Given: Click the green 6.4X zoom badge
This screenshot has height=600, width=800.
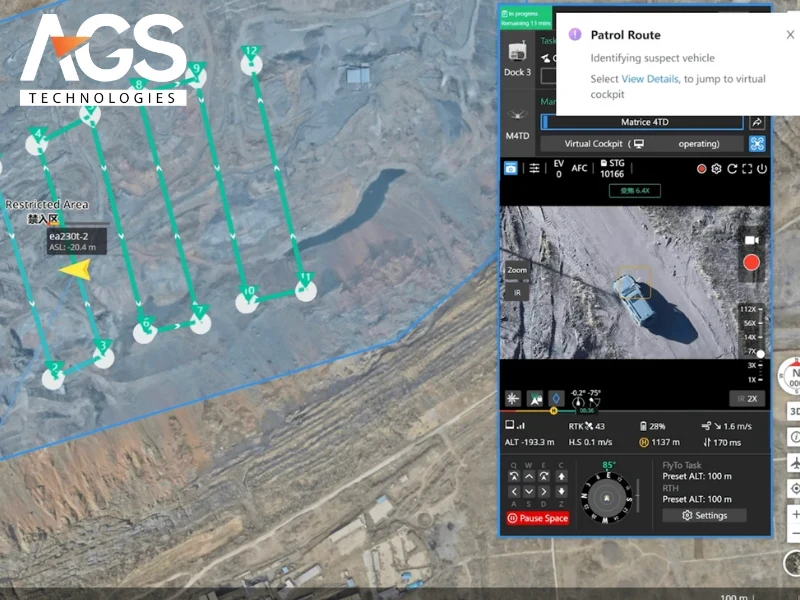Looking at the screenshot, I should [x=635, y=191].
